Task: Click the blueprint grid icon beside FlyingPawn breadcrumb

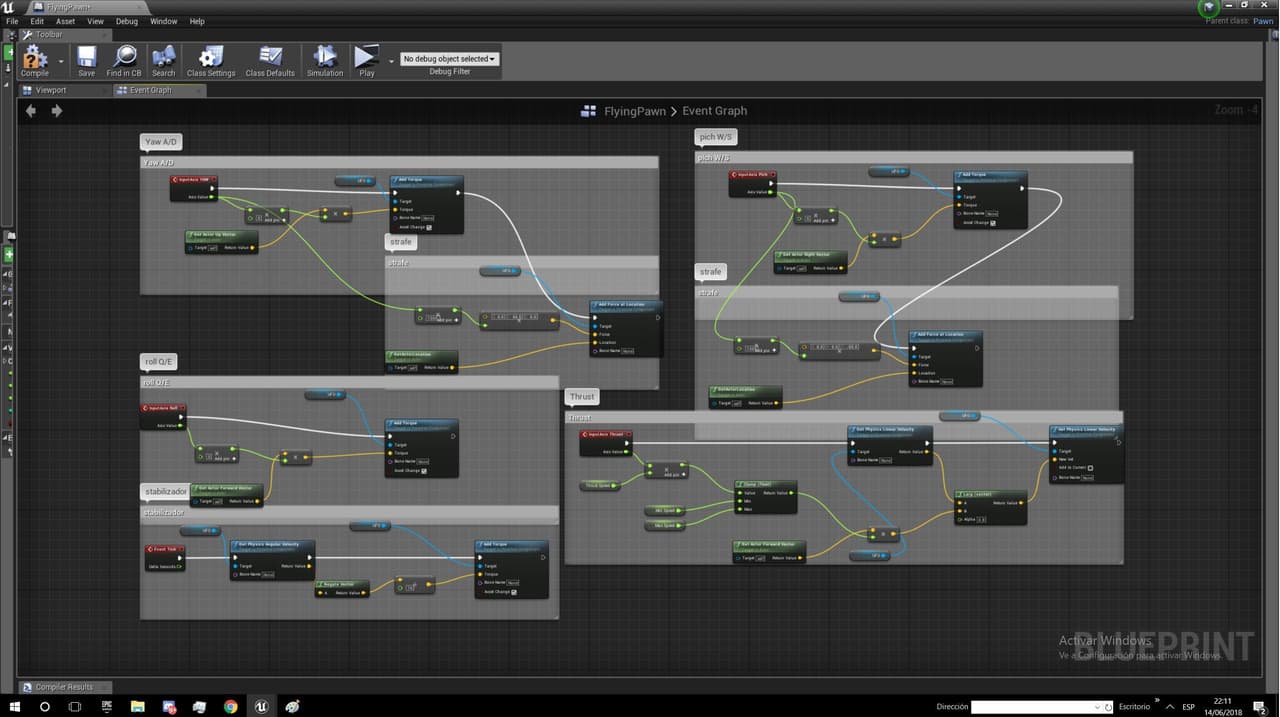Action: coord(588,111)
